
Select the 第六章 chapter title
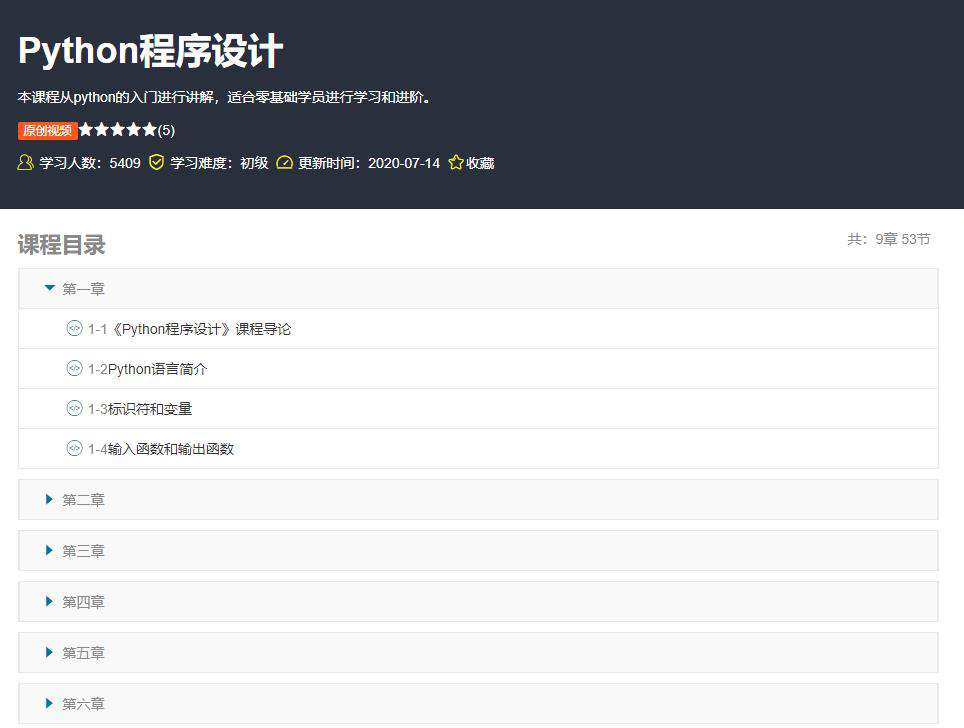[83, 704]
